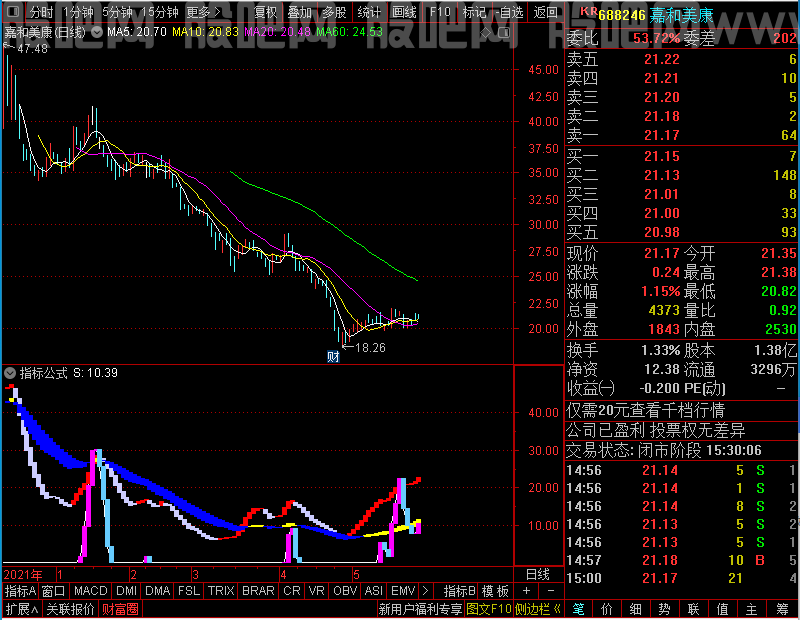Click the 财 marker under the candlesticks
Image resolution: width=800 pixels, height=620 pixels.
(333, 357)
